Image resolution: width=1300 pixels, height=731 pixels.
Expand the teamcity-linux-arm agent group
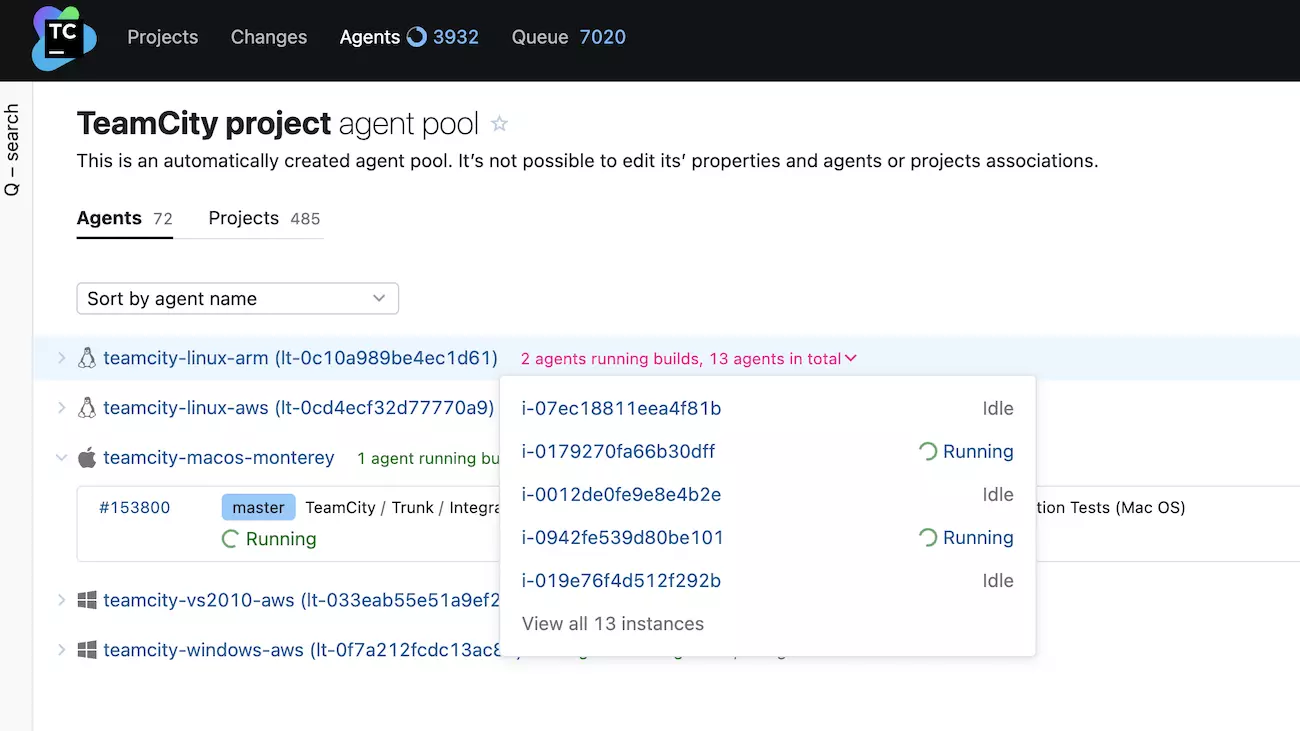(x=61, y=358)
